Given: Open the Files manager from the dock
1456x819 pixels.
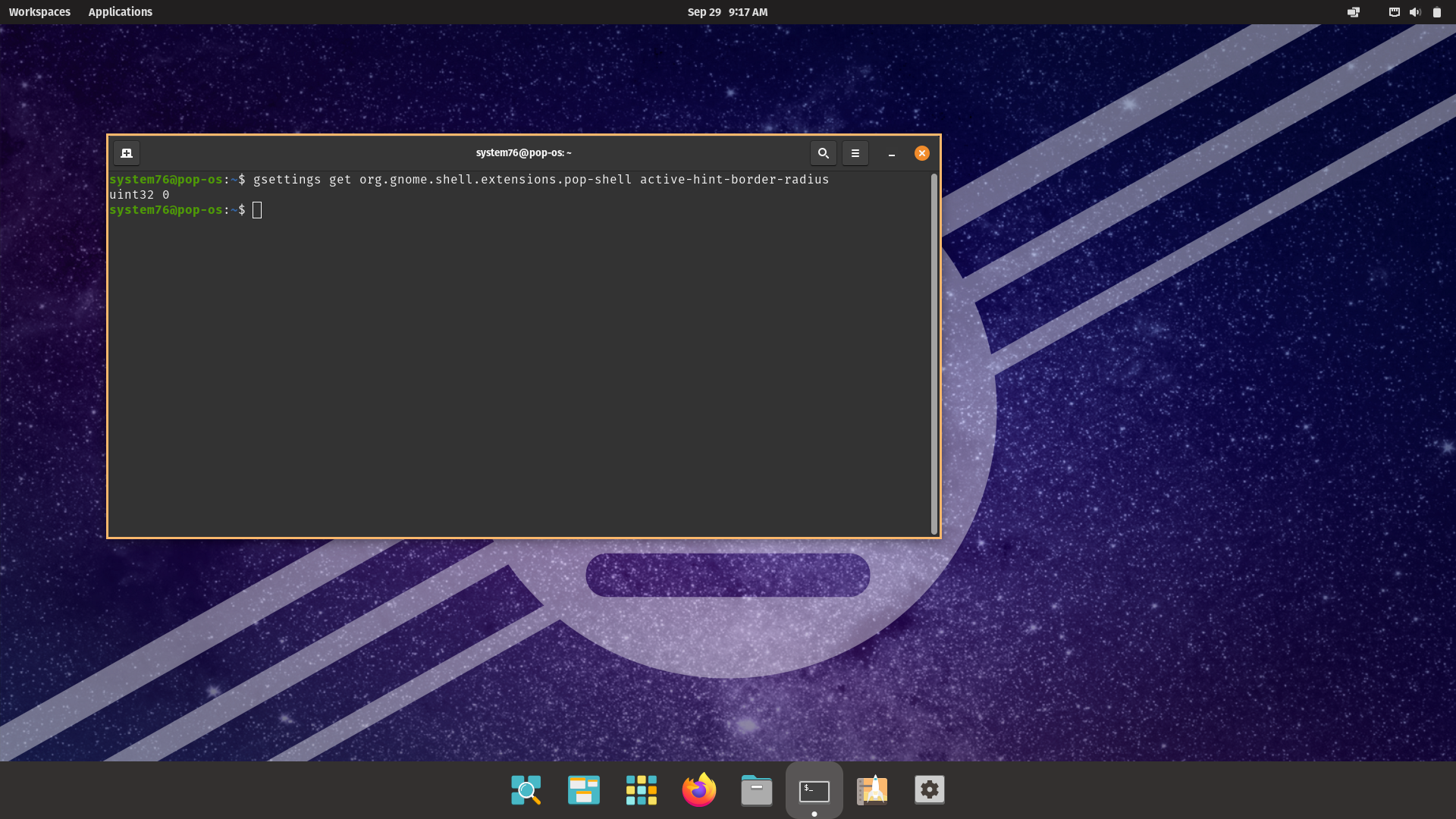Looking at the screenshot, I should [x=756, y=790].
